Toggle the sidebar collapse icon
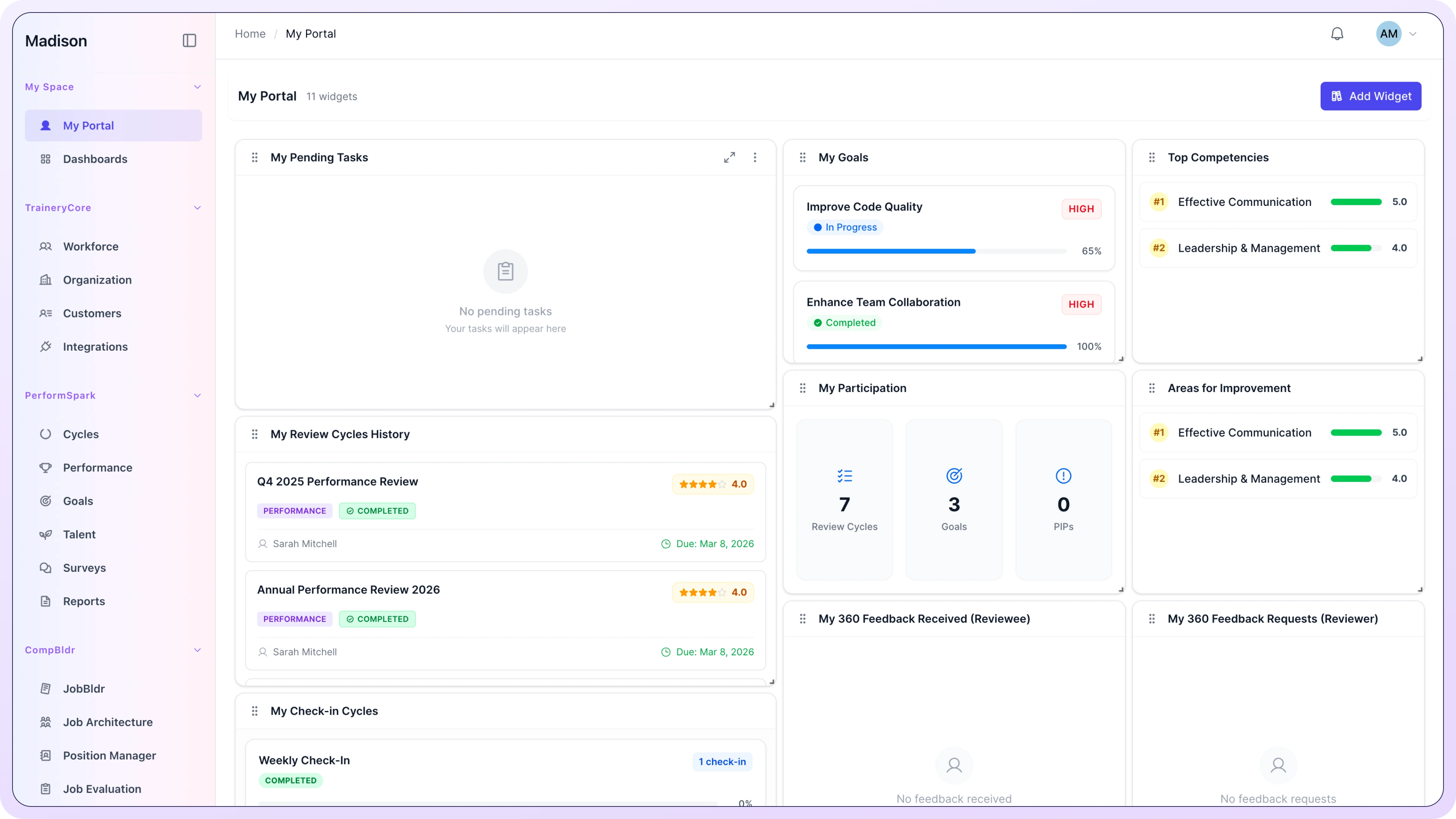The width and height of the screenshot is (1456, 819). [x=189, y=41]
